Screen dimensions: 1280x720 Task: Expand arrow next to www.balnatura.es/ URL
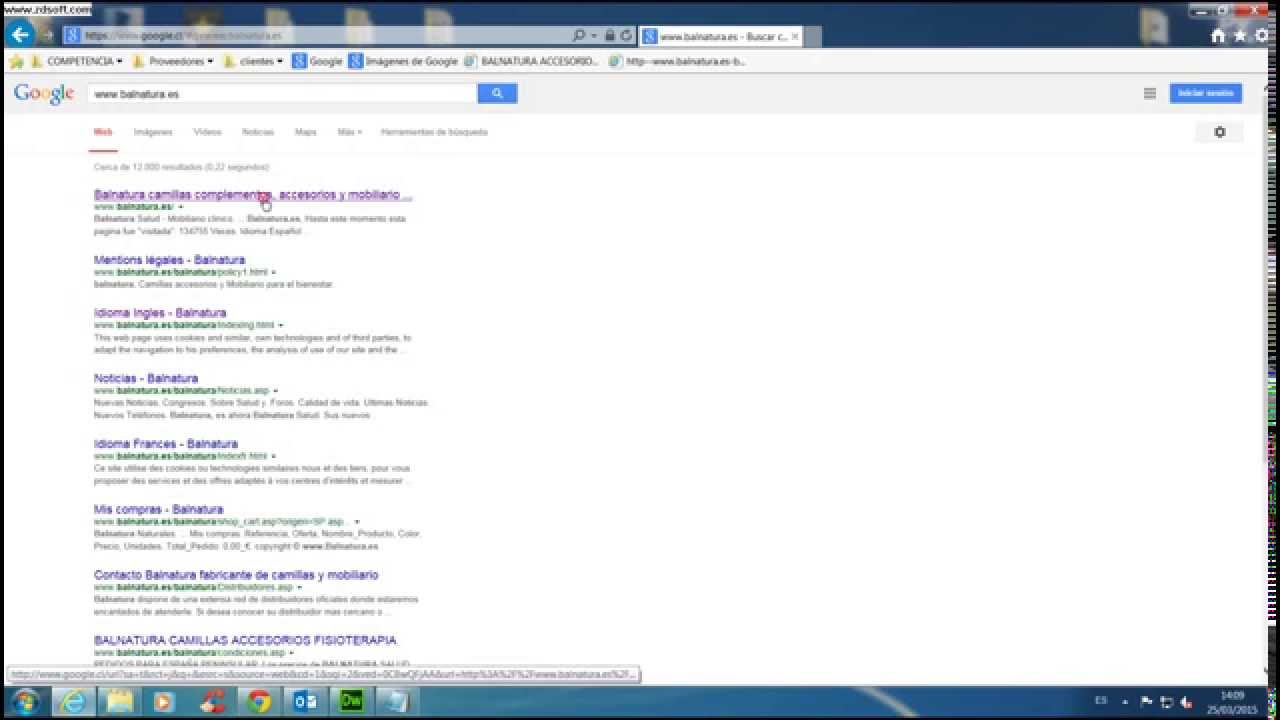181,207
